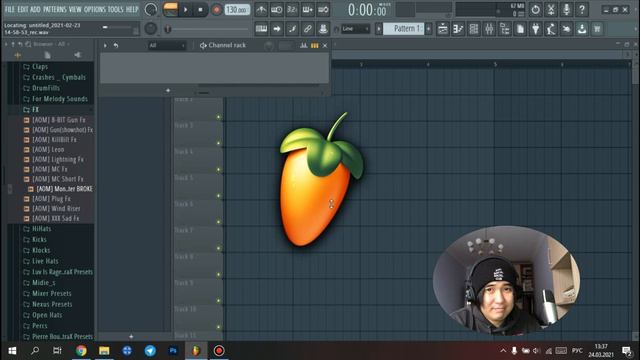Image resolution: width=640 pixels, height=360 pixels.
Task: Toggle the step editing note icon
Action: 292,29
